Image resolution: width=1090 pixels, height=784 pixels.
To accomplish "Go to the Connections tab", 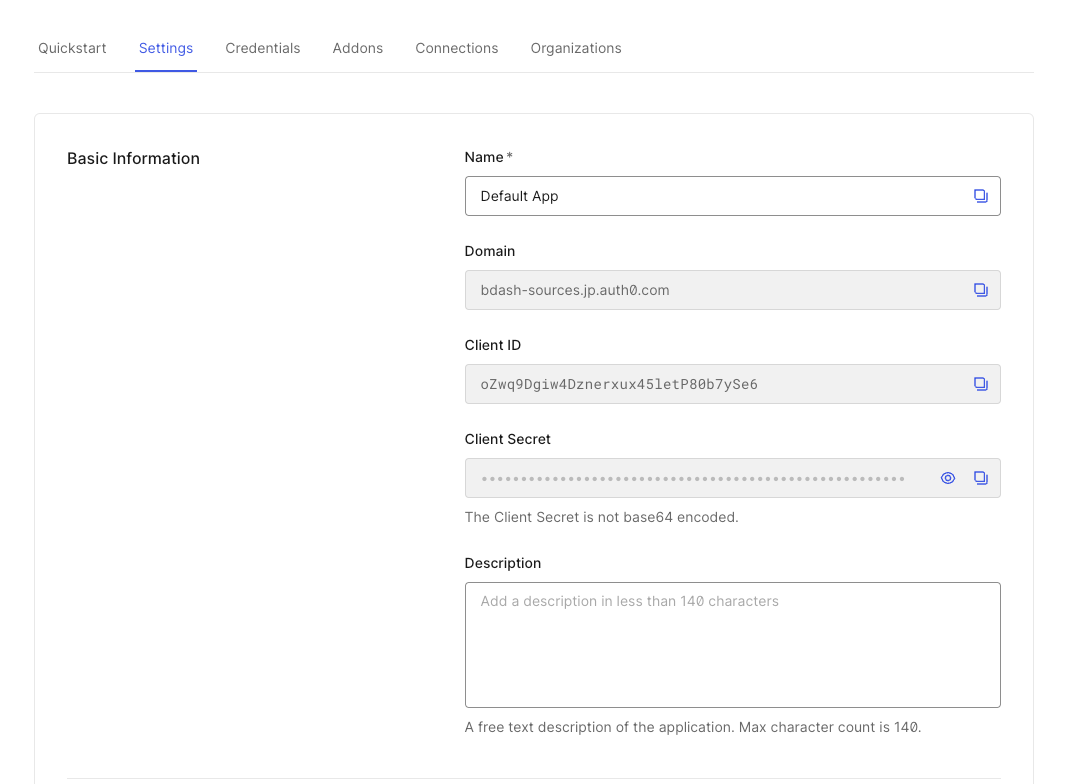I will [456, 48].
